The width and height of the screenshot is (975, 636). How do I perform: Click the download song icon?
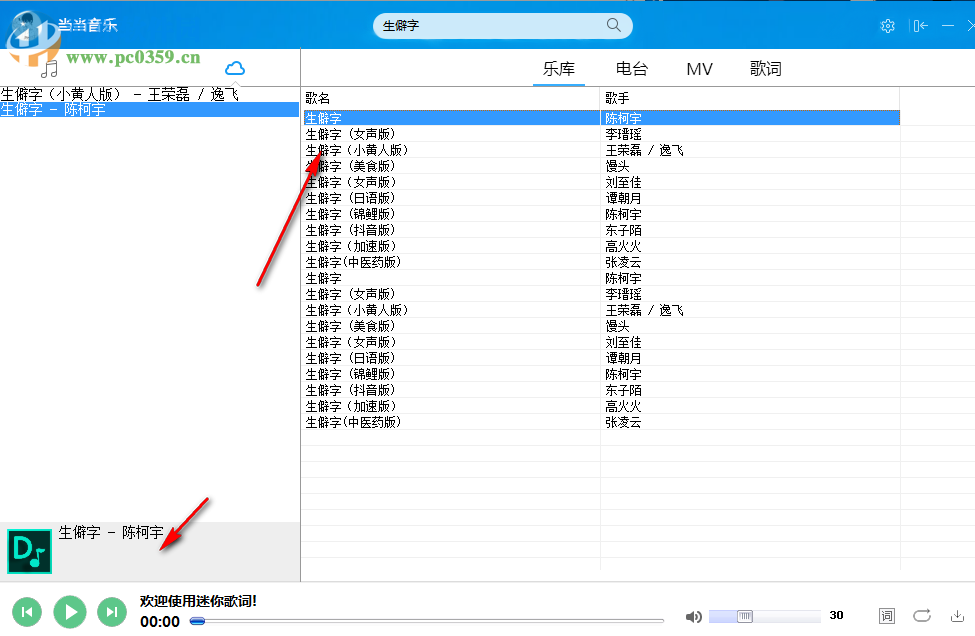pos(956,616)
